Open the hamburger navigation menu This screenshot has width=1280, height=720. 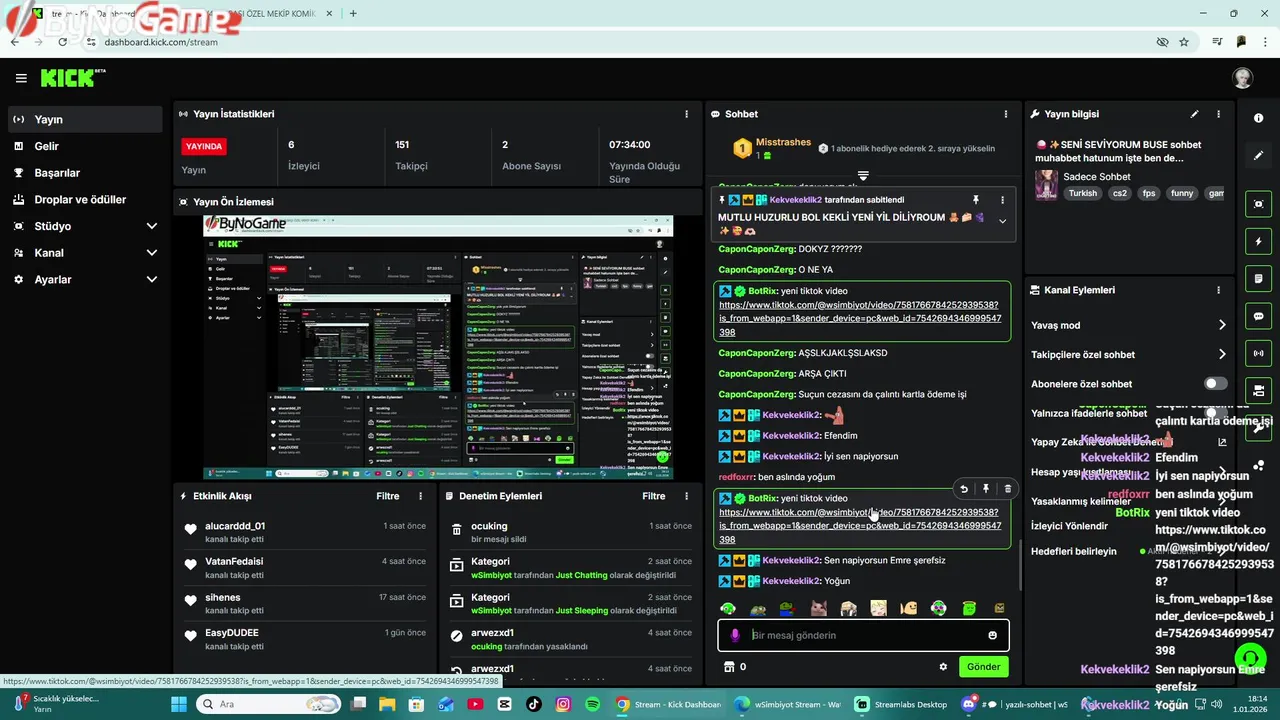click(x=21, y=78)
